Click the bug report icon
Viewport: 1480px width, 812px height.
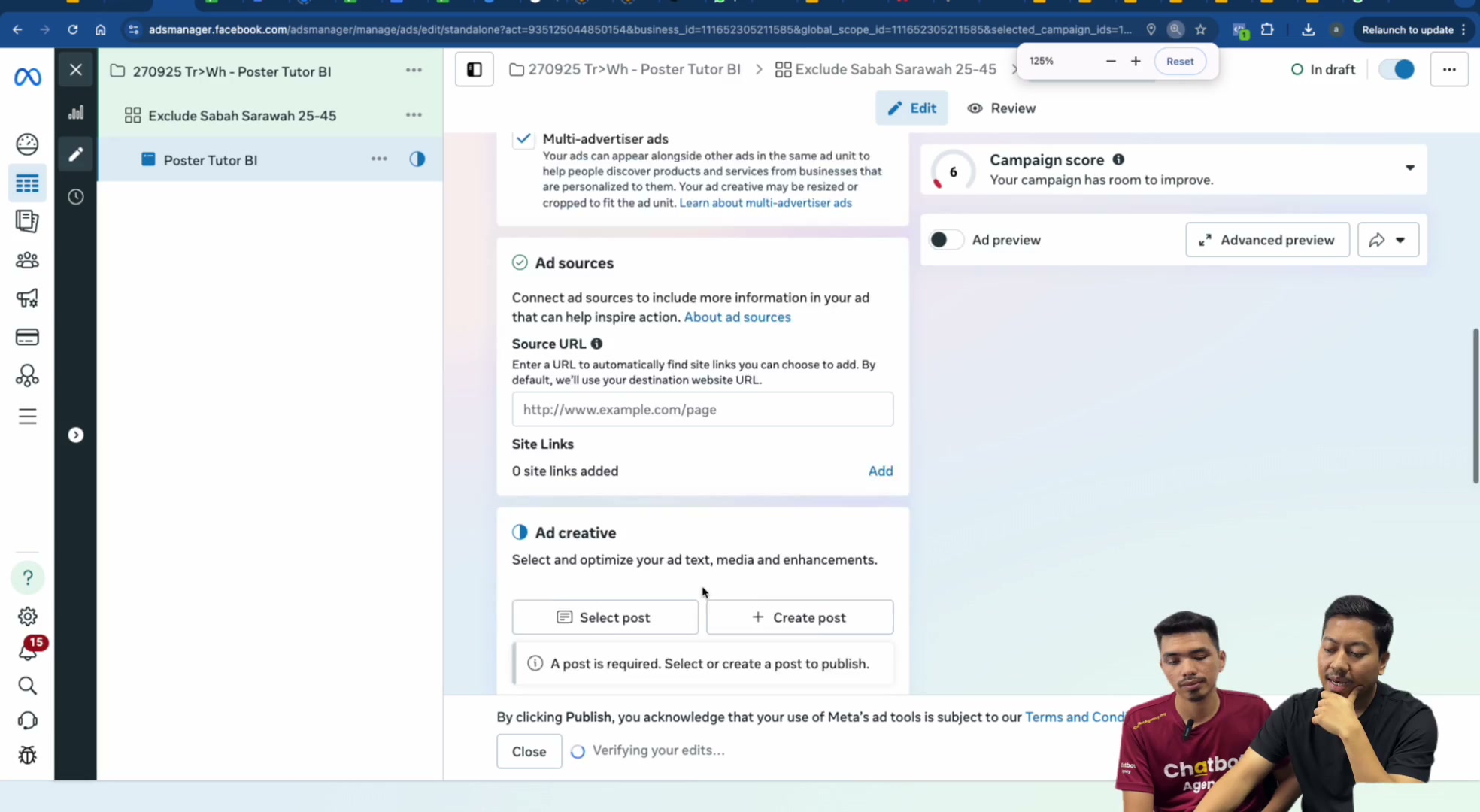coord(27,755)
